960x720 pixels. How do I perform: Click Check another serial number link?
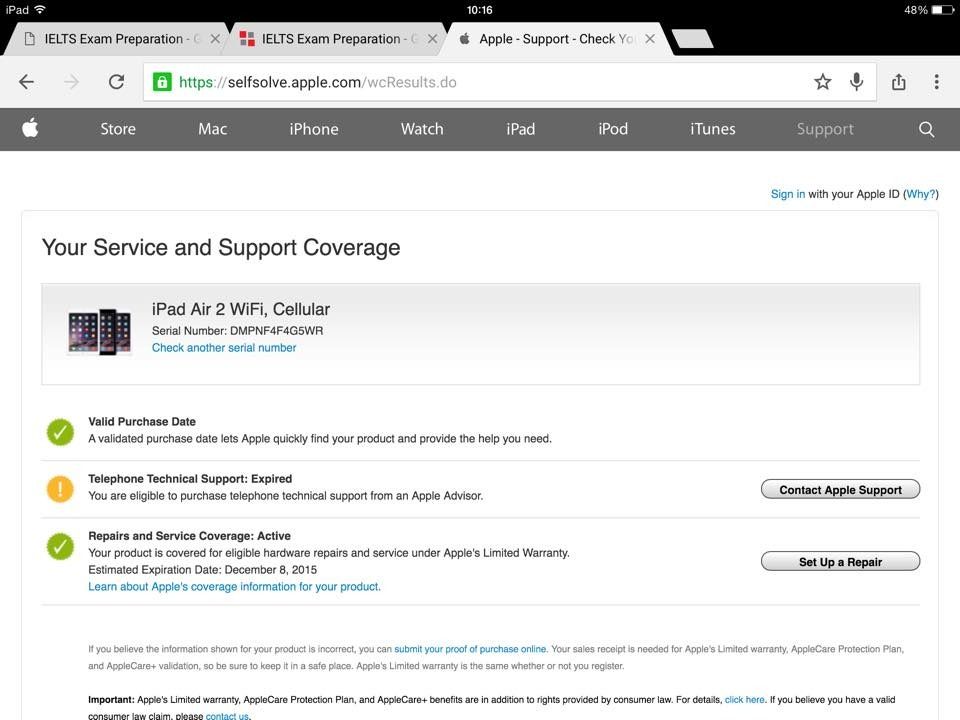(x=224, y=348)
